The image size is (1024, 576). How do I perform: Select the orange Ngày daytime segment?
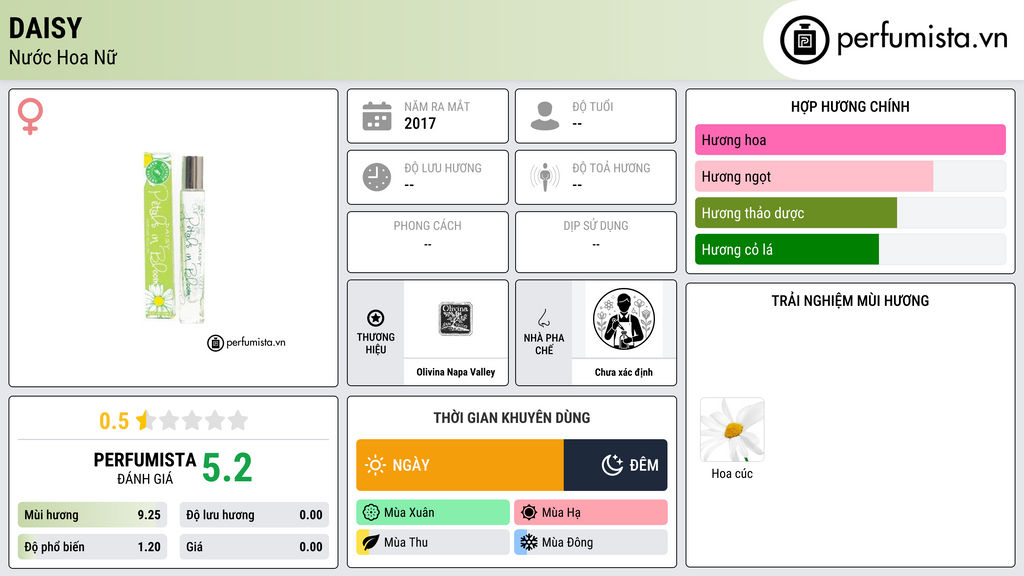tap(460, 465)
